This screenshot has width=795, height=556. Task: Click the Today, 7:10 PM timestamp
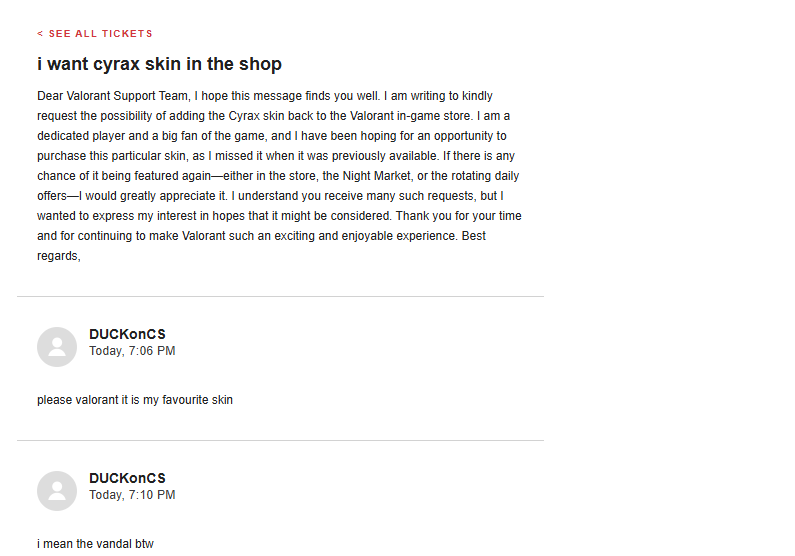tap(132, 495)
